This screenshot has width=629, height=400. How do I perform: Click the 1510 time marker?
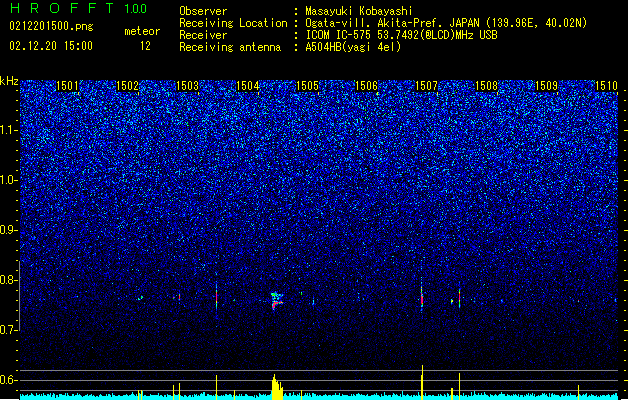click(x=606, y=86)
